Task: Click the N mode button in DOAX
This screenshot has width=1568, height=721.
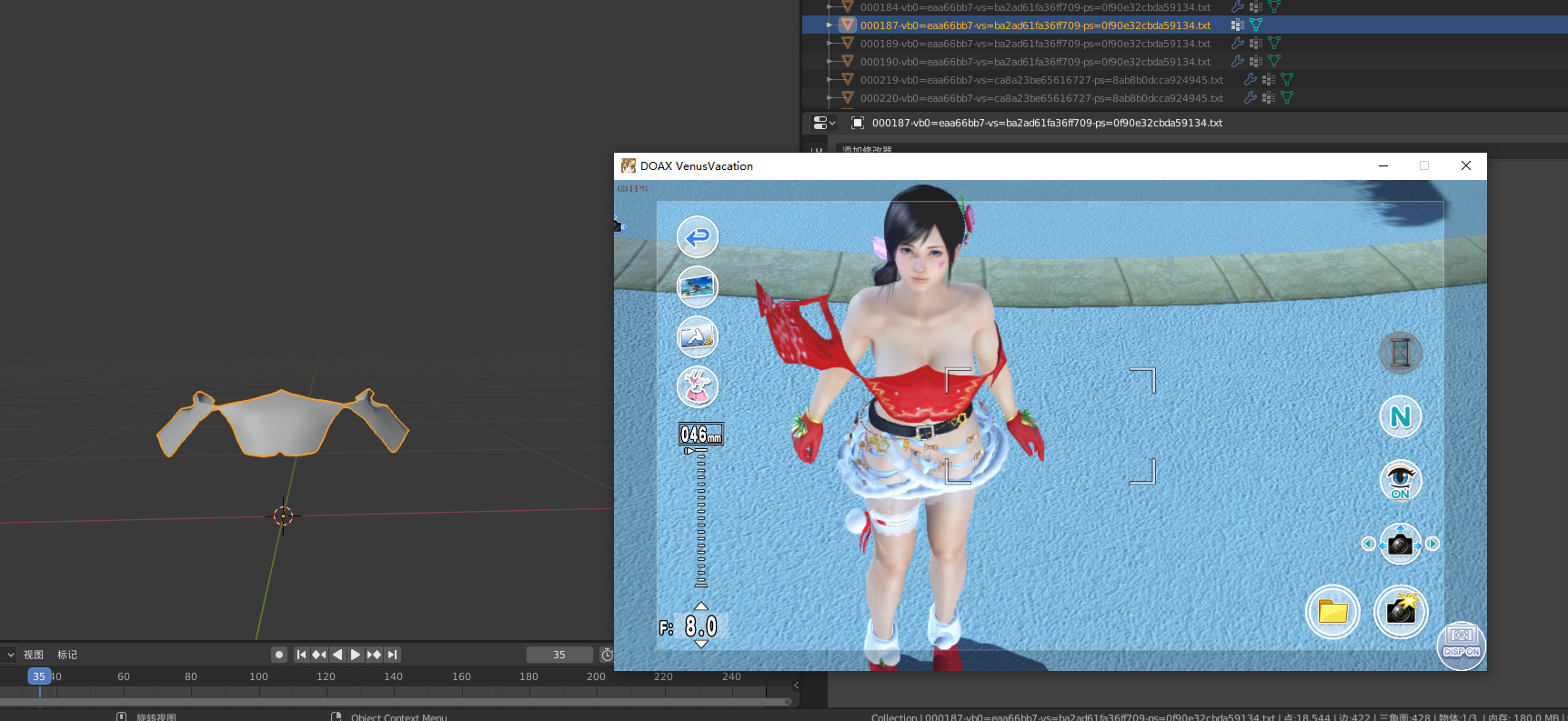Action: pos(1401,417)
